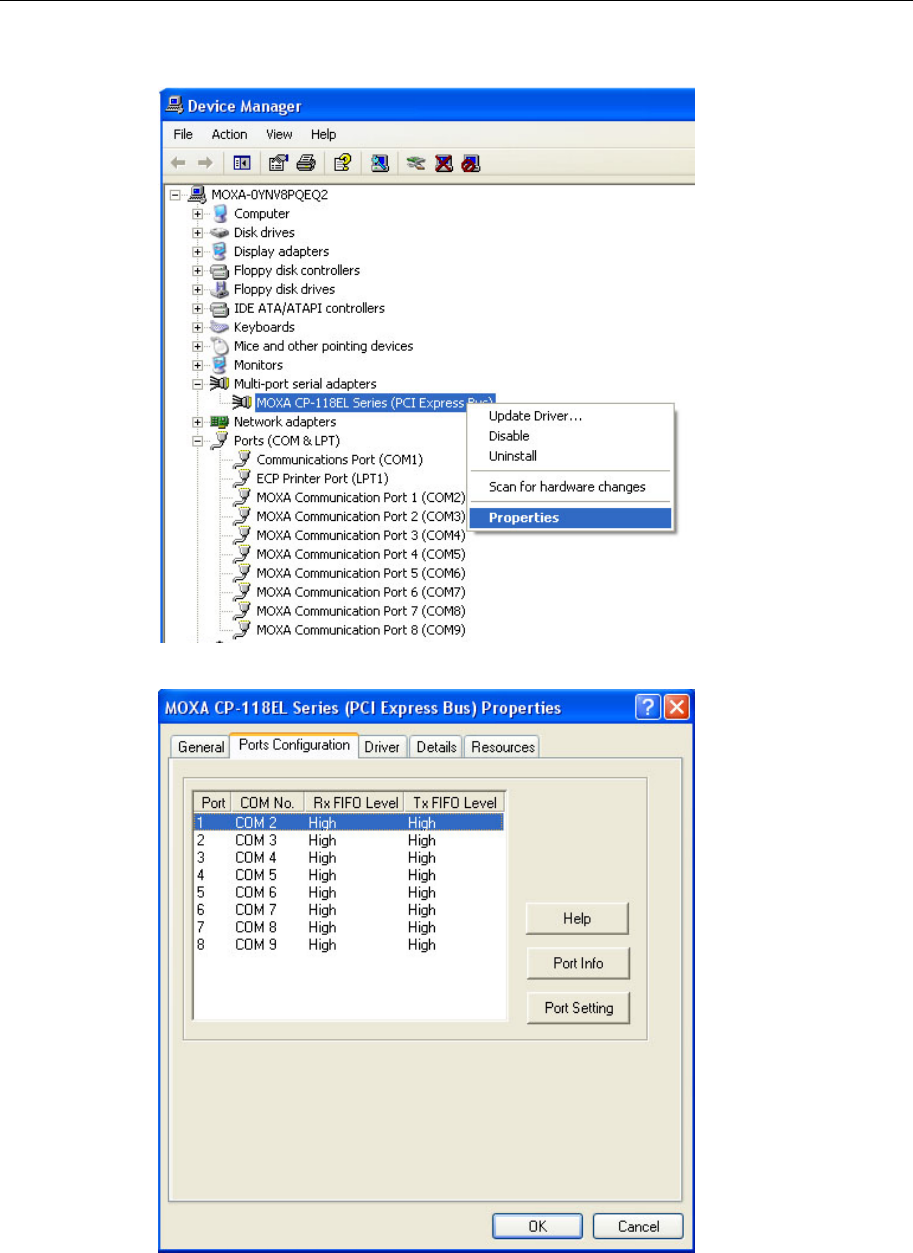This screenshot has height=1253, width=913.
Task: Choose Update Driver... from context menu
Action: [x=572, y=416]
